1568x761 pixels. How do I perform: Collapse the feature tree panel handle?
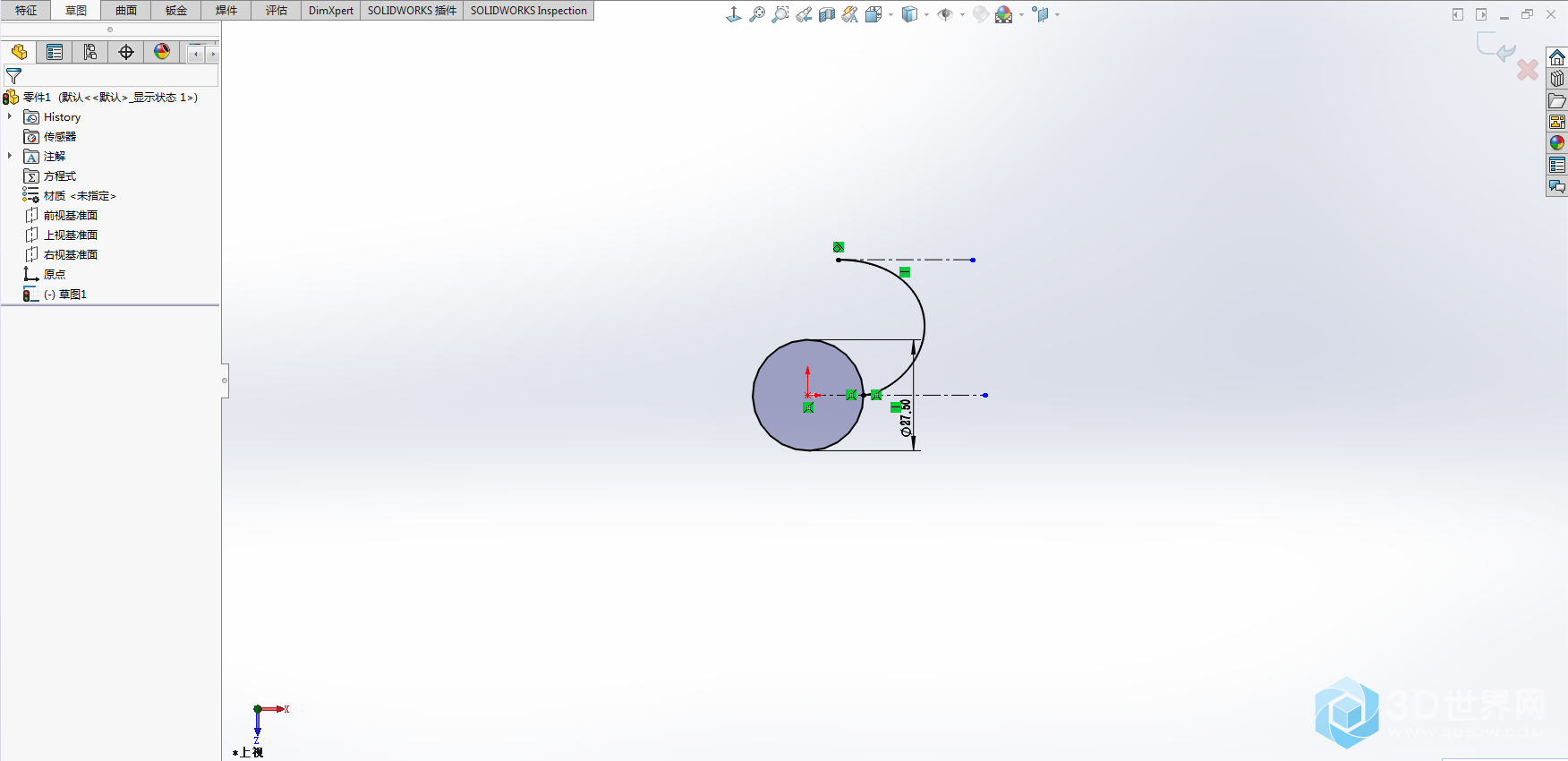(225, 380)
